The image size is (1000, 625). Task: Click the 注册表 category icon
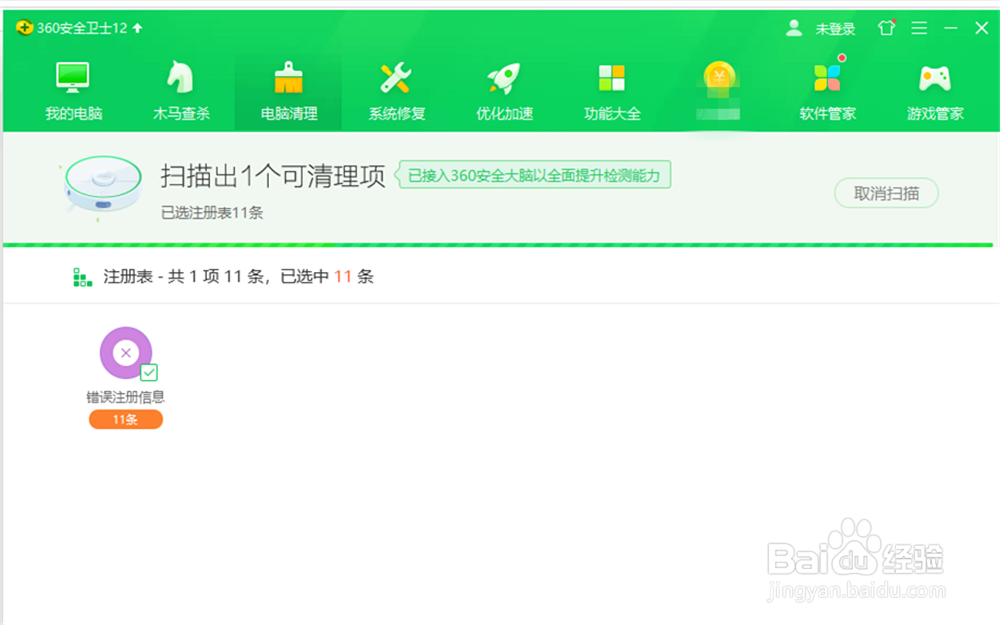tap(82, 277)
